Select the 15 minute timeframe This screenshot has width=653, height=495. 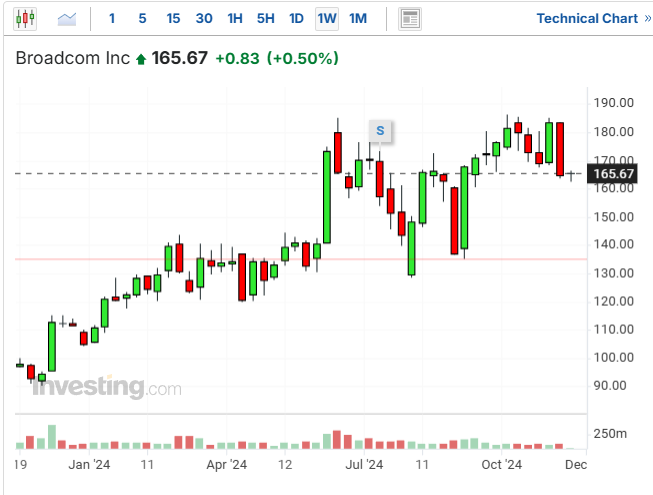(173, 18)
